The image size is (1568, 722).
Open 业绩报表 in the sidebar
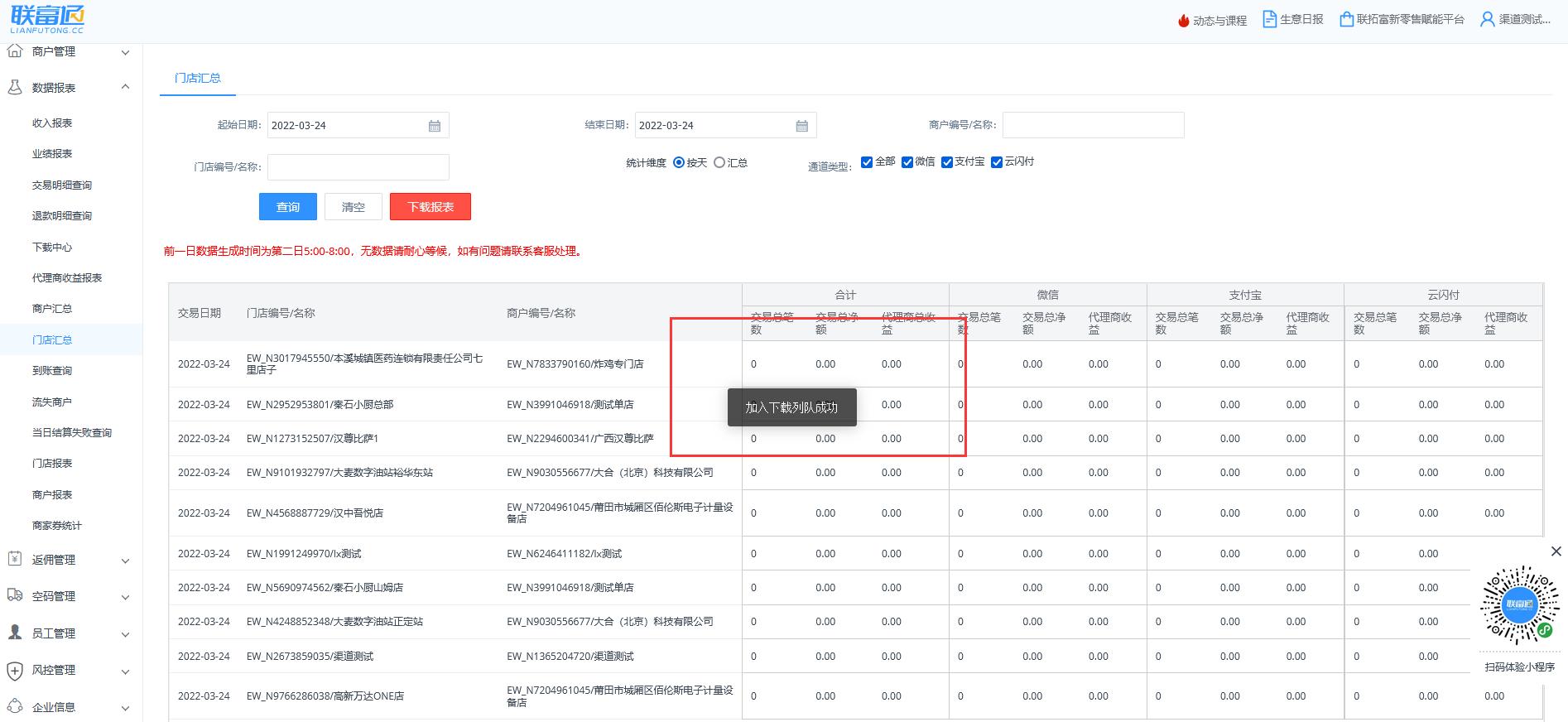52,154
